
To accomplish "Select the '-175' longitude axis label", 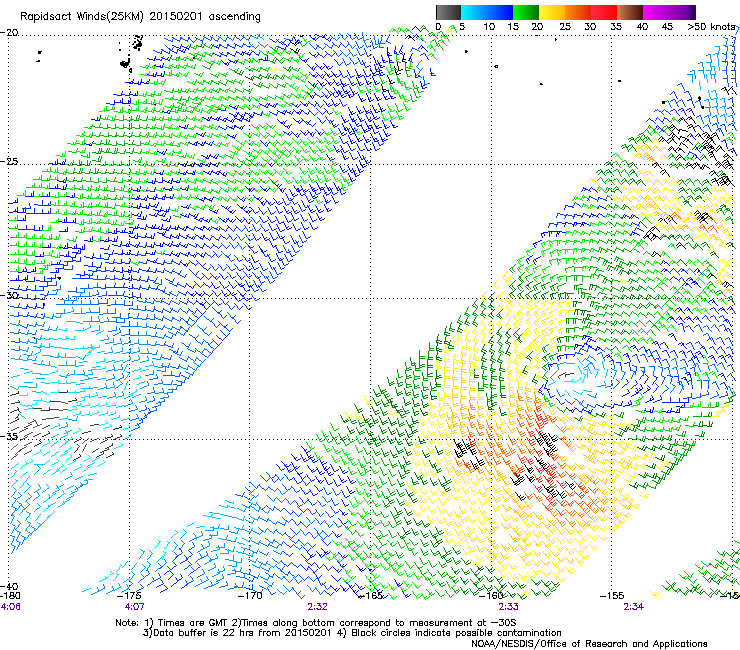I will pos(130,596).
